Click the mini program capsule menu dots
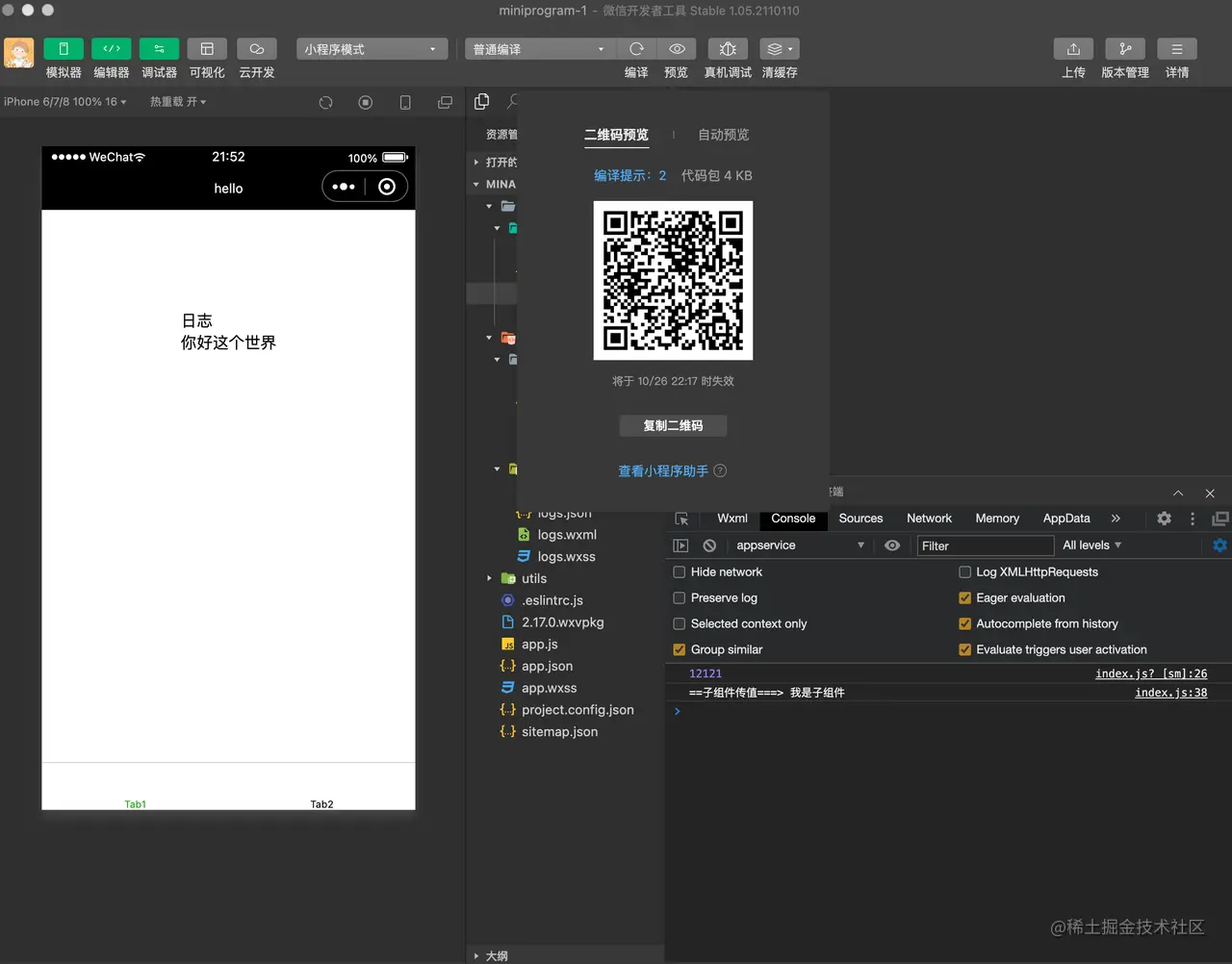1232x964 pixels. tap(344, 187)
